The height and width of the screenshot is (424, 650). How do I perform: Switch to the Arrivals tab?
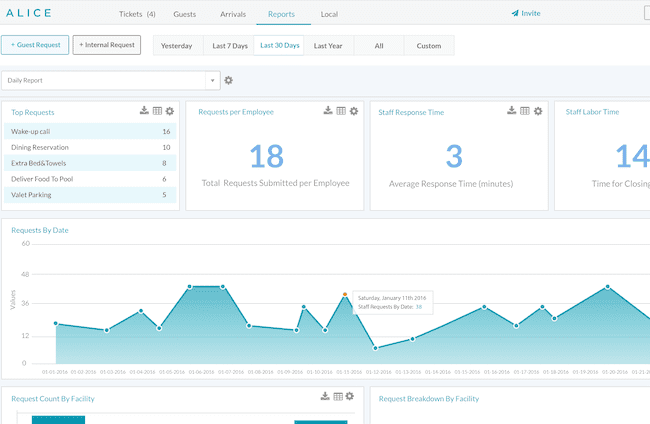(x=233, y=14)
